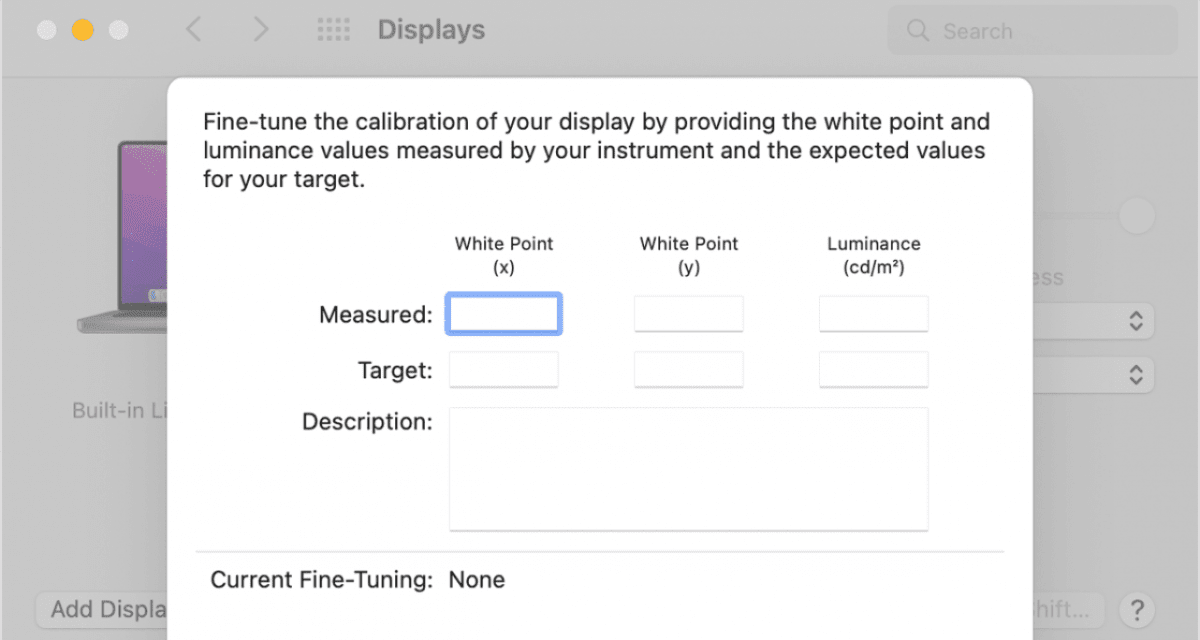Click the yellow minimize window button

tap(83, 30)
